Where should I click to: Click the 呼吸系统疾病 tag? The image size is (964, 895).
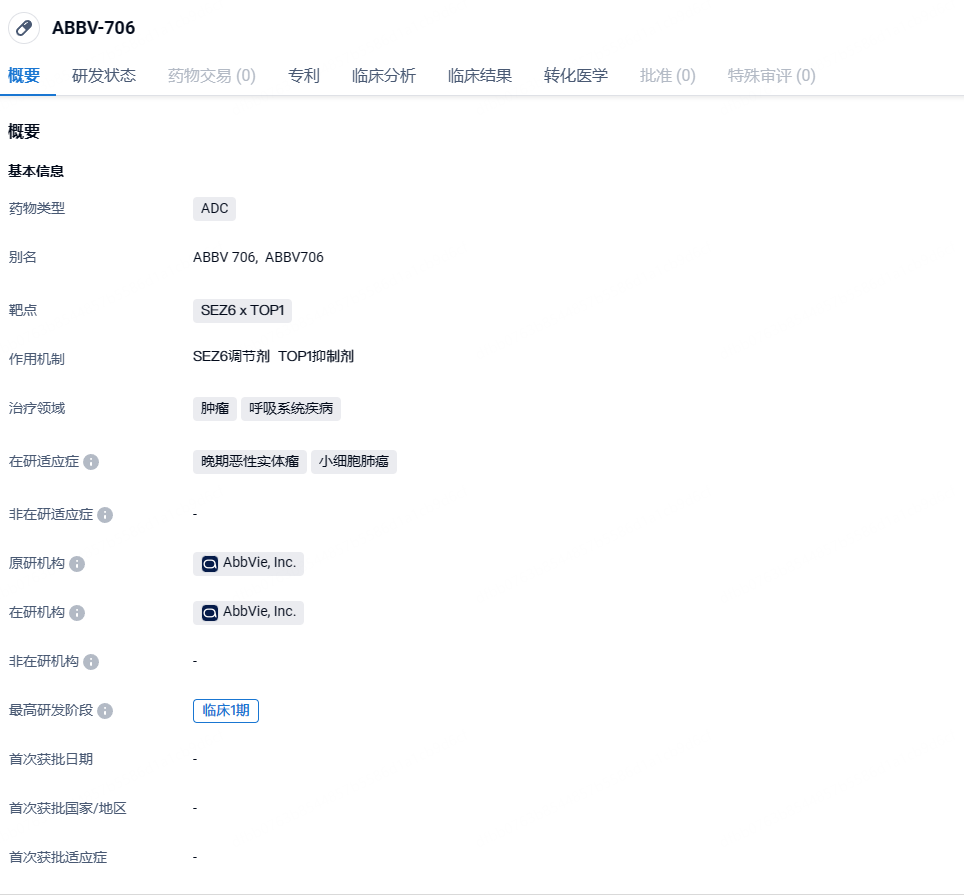[291, 409]
